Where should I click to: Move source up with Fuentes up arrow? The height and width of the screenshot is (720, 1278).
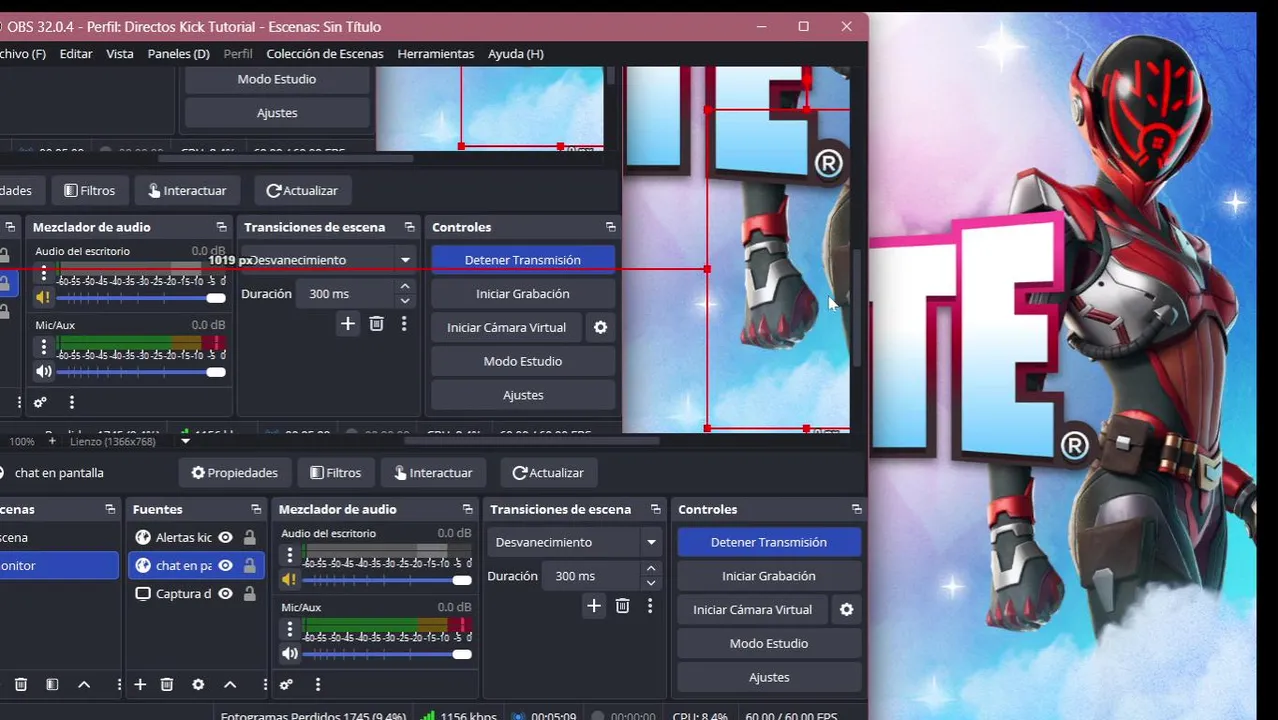coord(230,685)
